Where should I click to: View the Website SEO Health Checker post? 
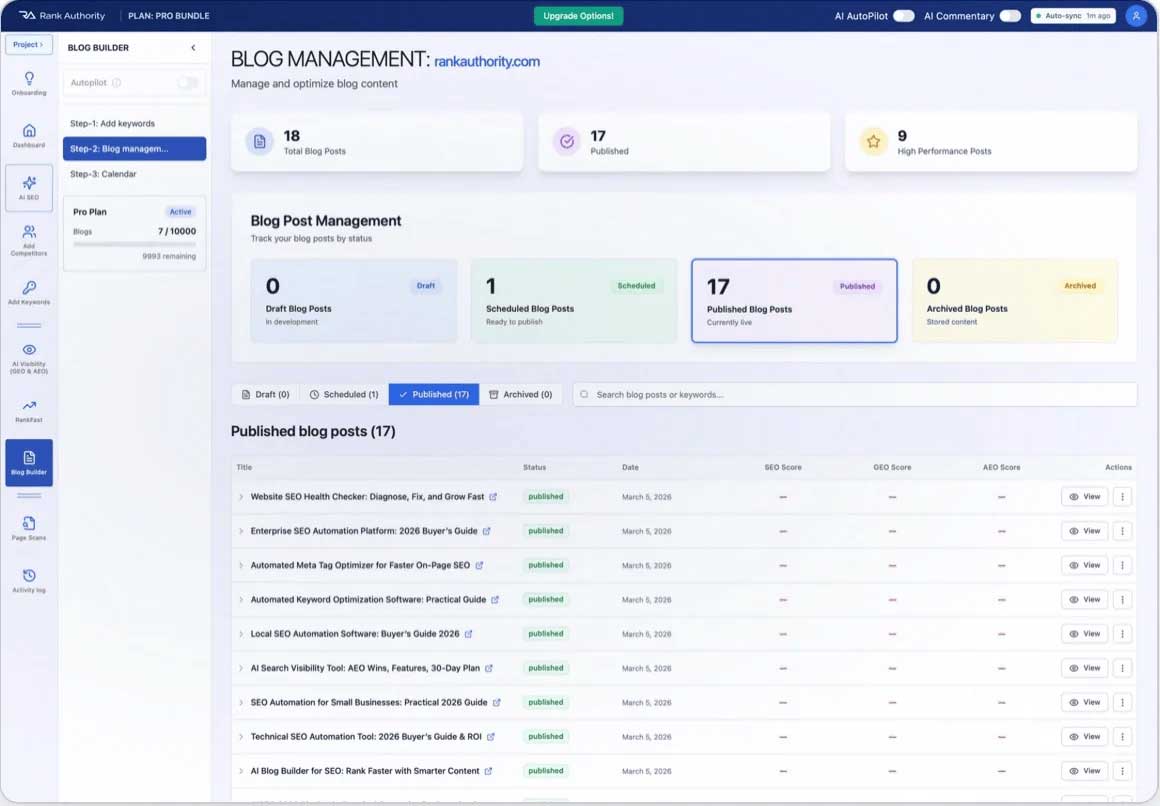click(1085, 497)
